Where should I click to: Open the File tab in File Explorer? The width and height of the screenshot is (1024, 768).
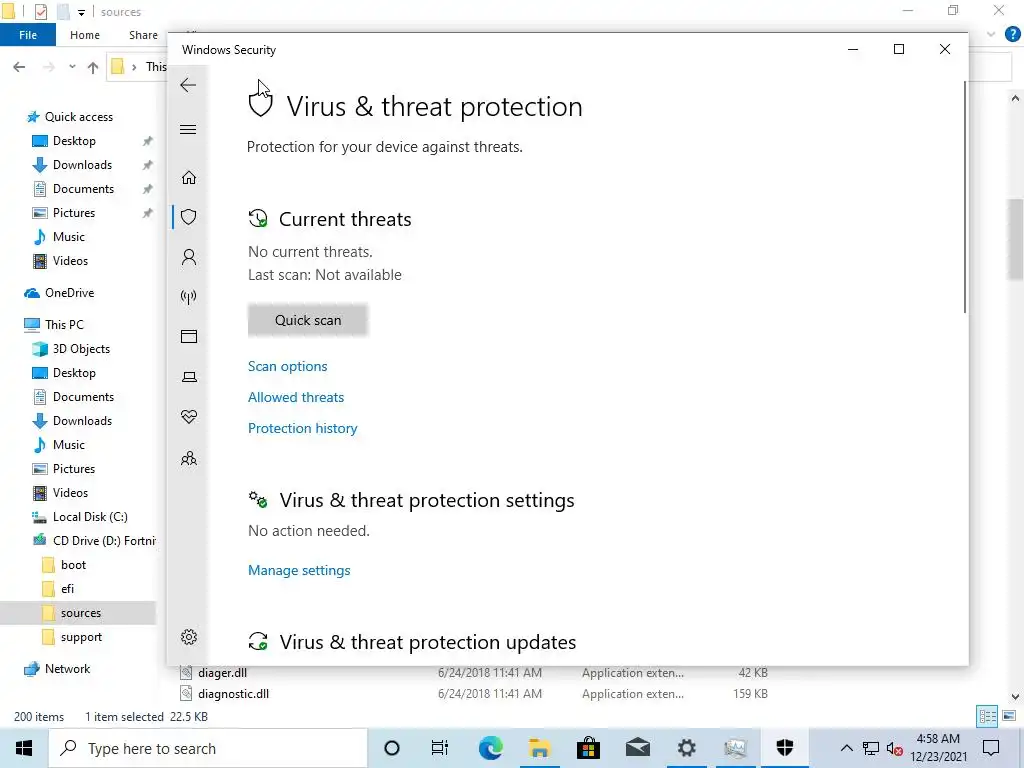(28, 35)
